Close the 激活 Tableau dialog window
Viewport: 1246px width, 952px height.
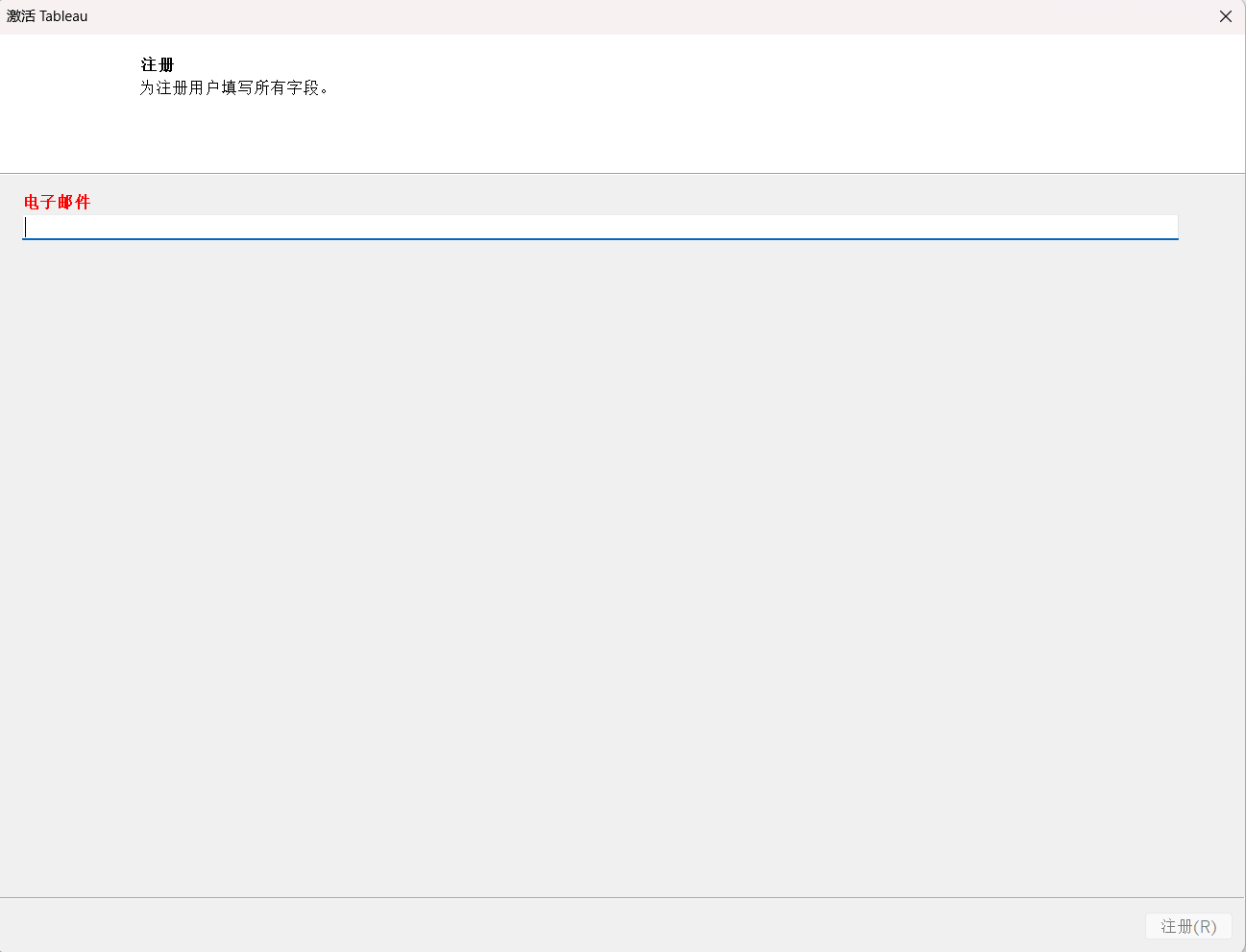(x=1225, y=16)
